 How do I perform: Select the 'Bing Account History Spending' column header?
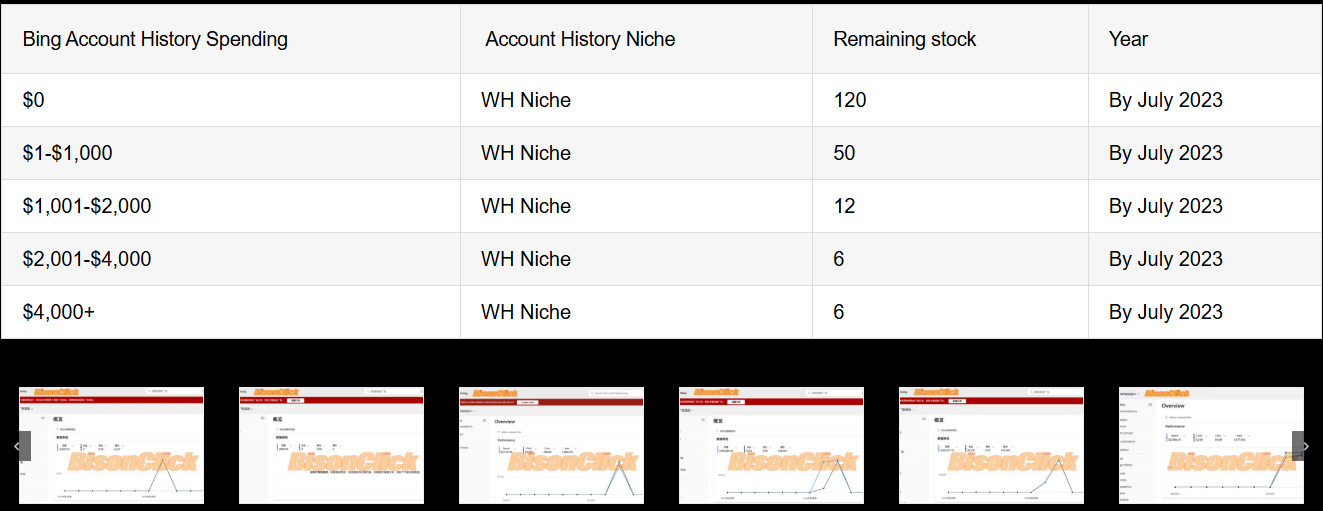click(x=155, y=39)
